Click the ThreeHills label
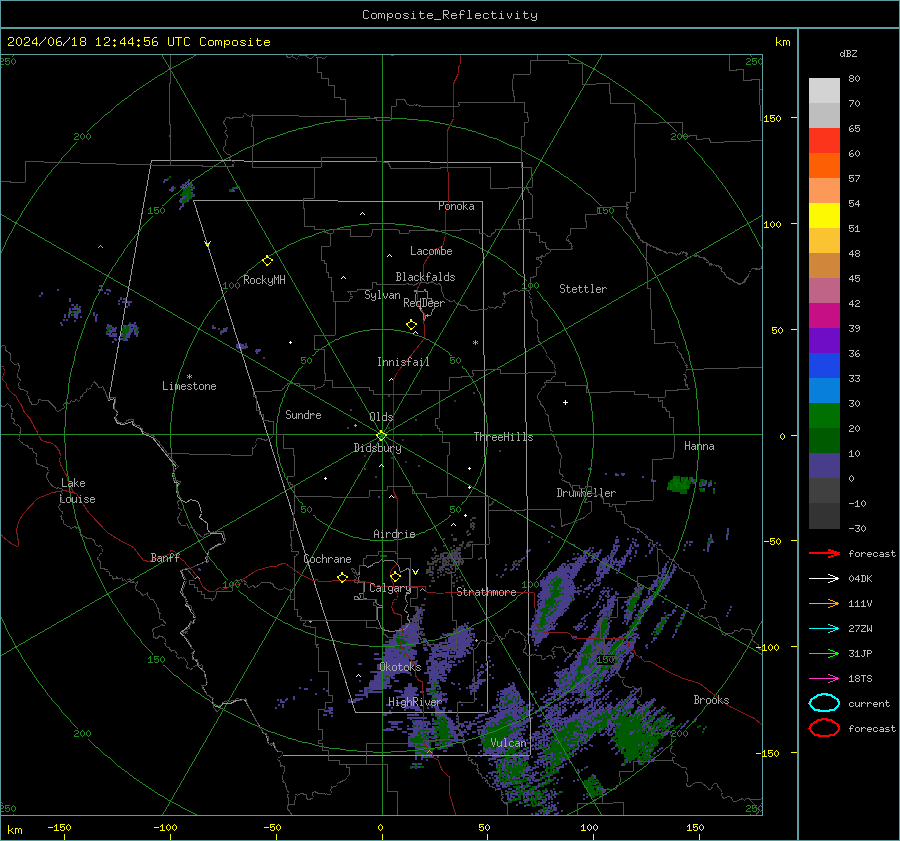Image resolution: width=900 pixels, height=841 pixels. tap(503, 437)
